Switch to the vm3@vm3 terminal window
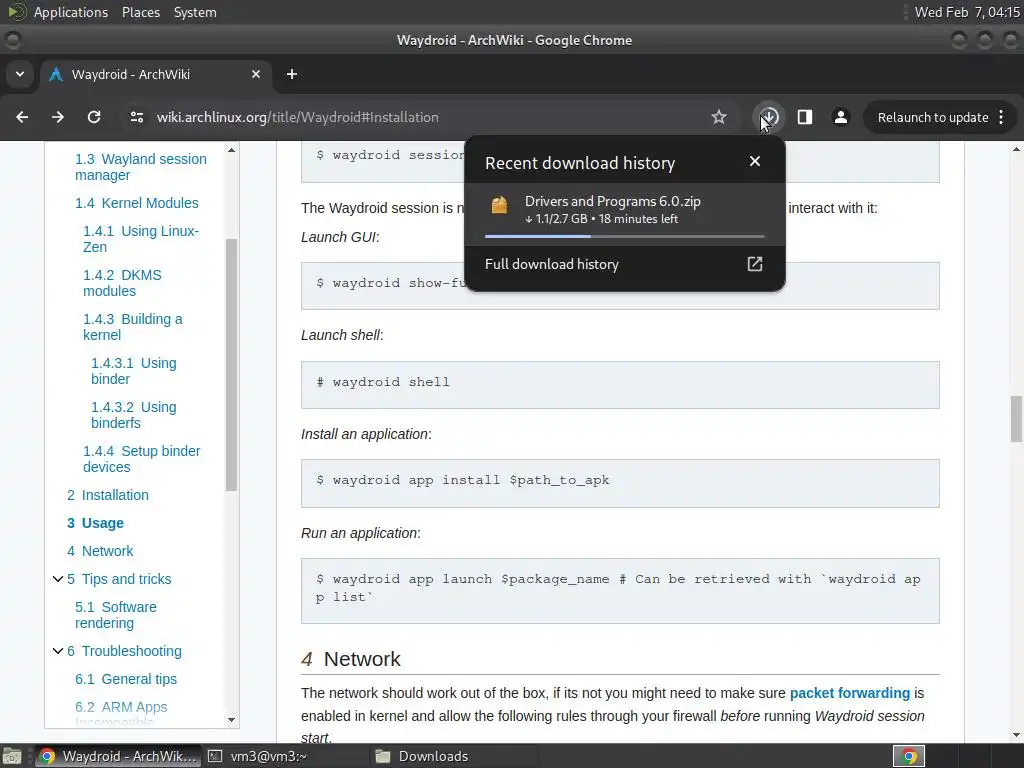 pyautogui.click(x=285, y=756)
